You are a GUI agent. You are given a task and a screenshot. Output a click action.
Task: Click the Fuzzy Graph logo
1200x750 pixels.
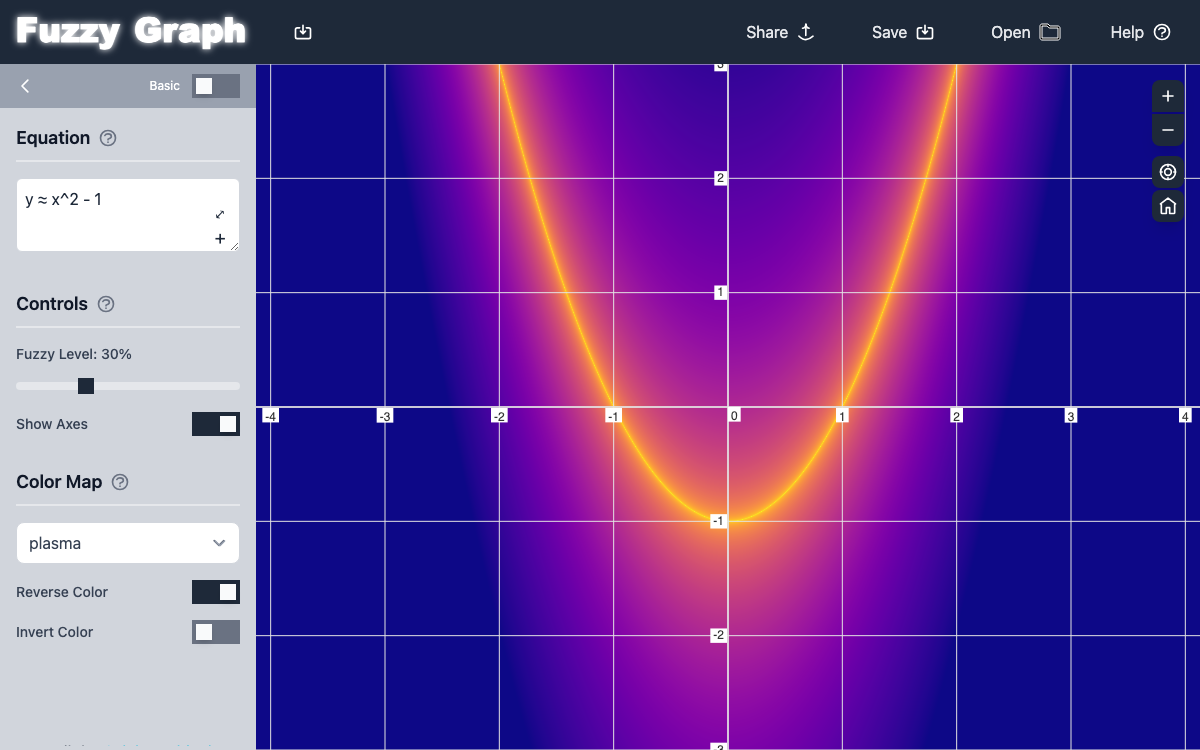click(x=131, y=31)
